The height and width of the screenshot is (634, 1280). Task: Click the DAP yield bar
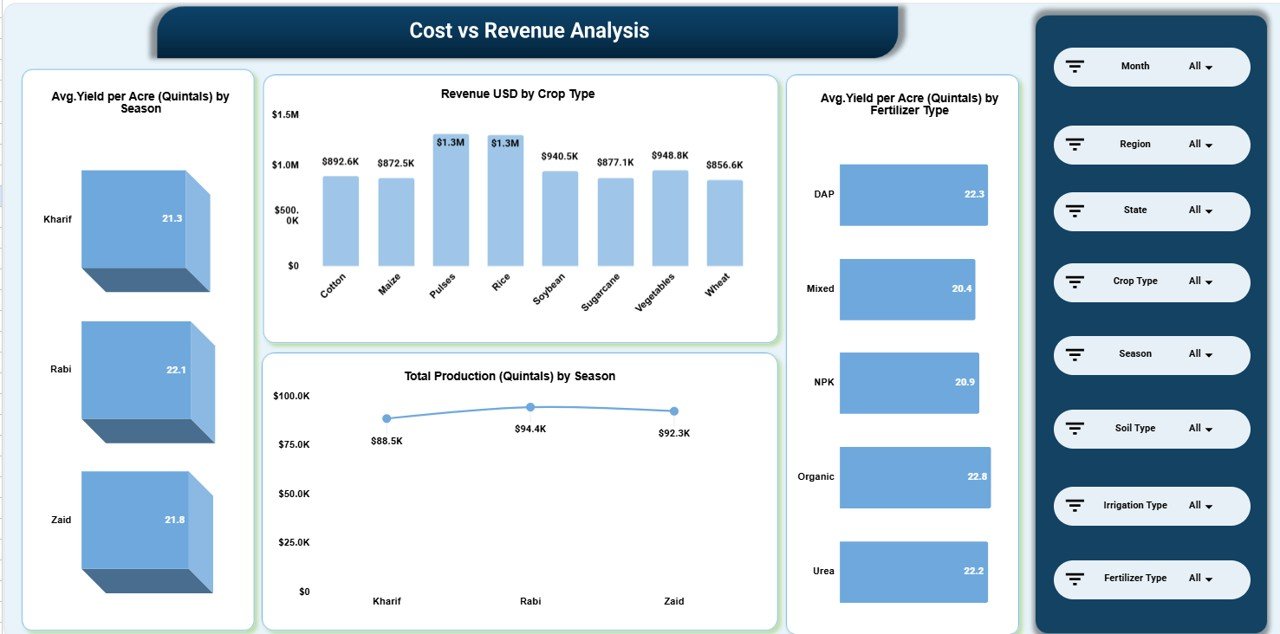pos(913,194)
